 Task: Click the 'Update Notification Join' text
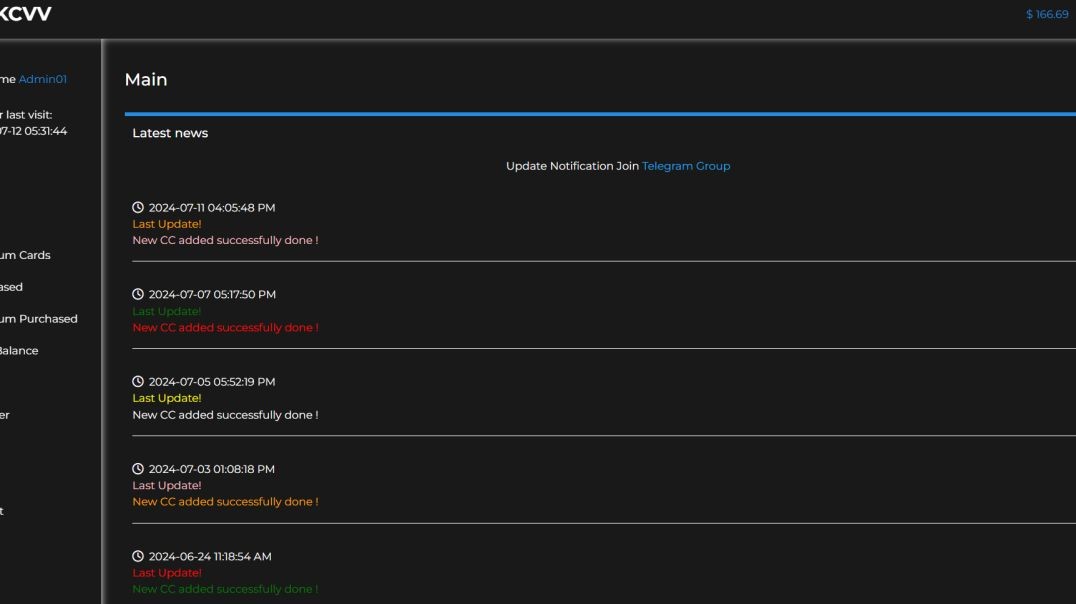coord(572,166)
